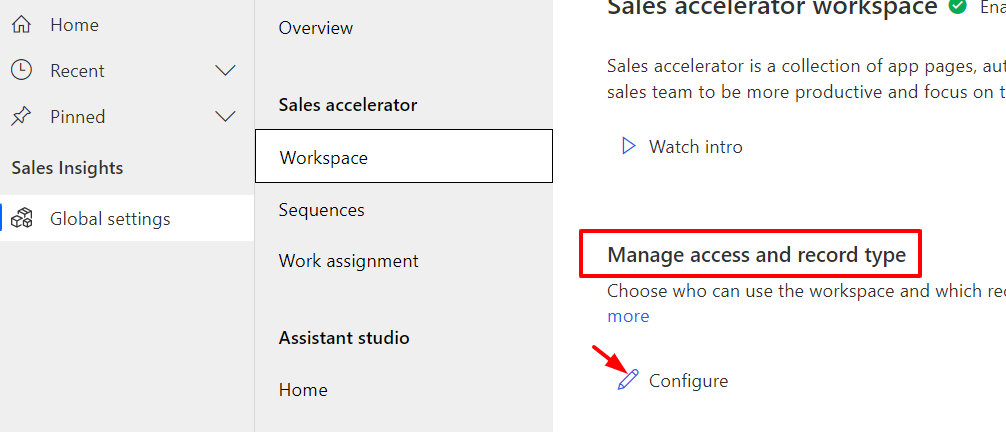1006x432 pixels.
Task: Go to Sequences settings
Action: (x=322, y=210)
